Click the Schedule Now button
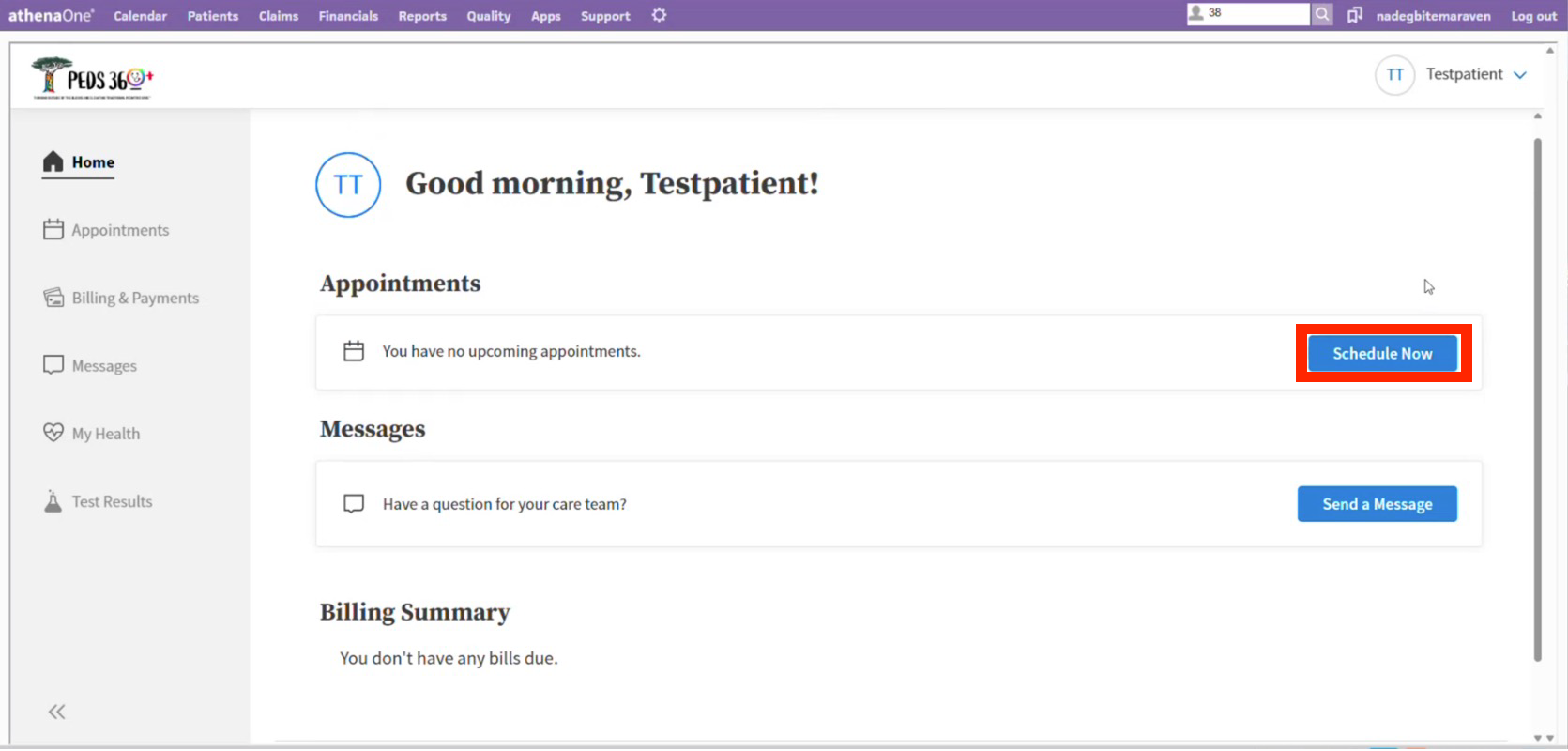This screenshot has height=751, width=1568. pos(1382,354)
